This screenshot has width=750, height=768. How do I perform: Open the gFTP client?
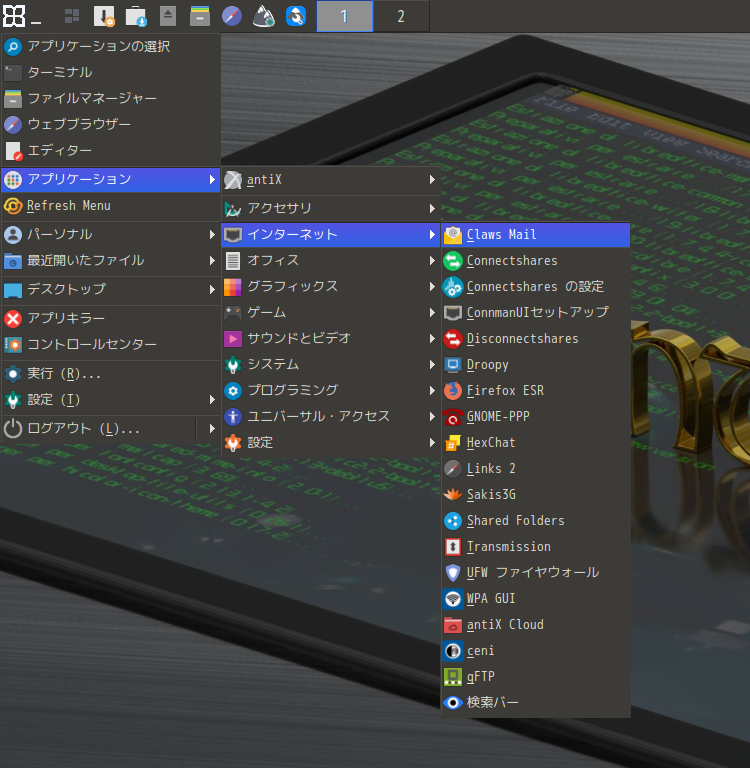[x=481, y=676]
